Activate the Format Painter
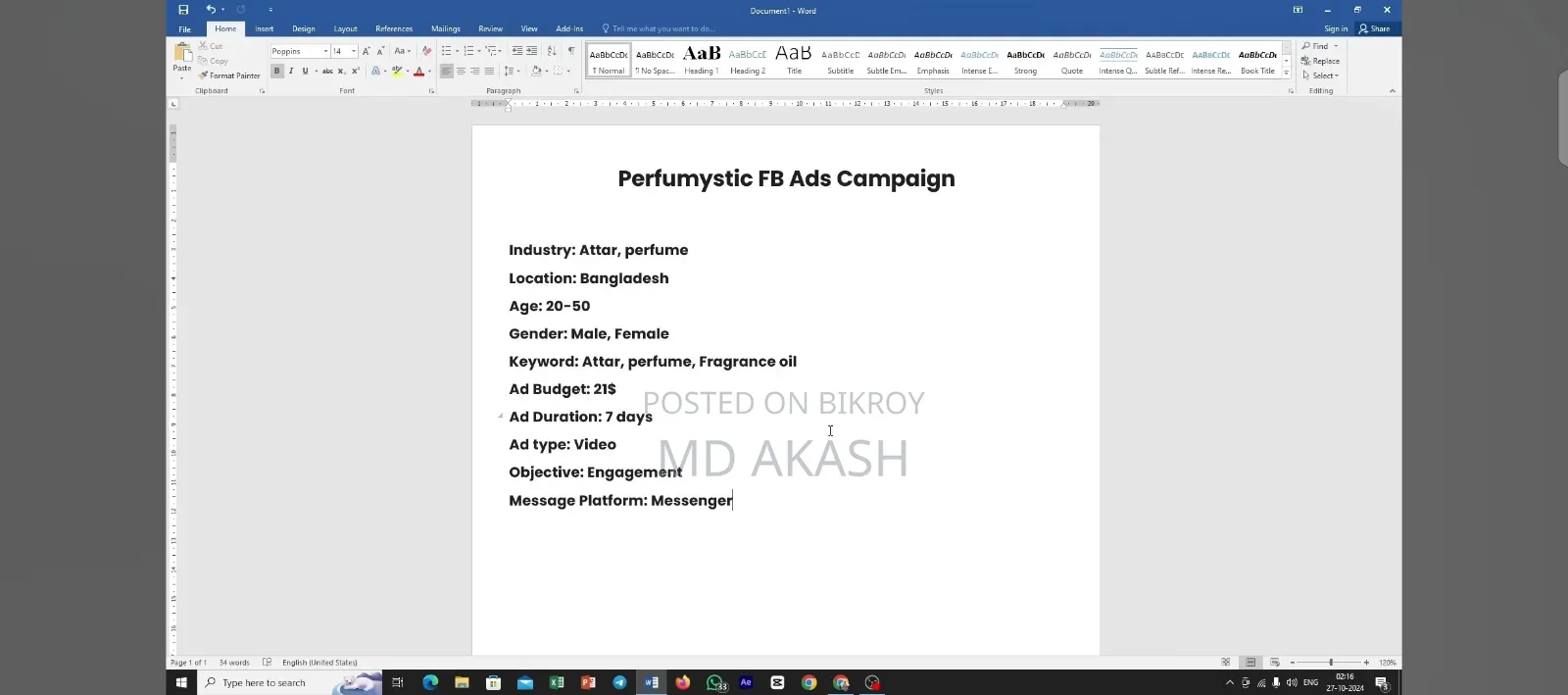The image size is (1568, 695). 229,75
